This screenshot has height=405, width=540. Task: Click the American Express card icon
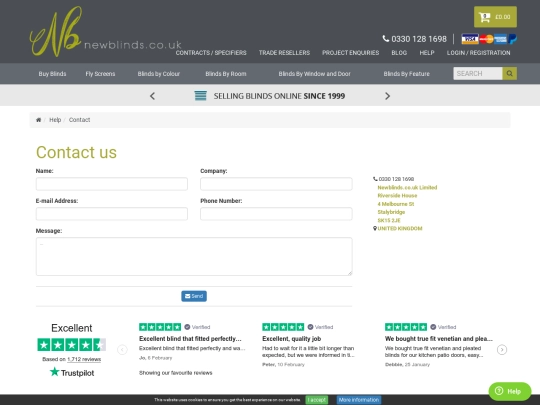coord(501,39)
